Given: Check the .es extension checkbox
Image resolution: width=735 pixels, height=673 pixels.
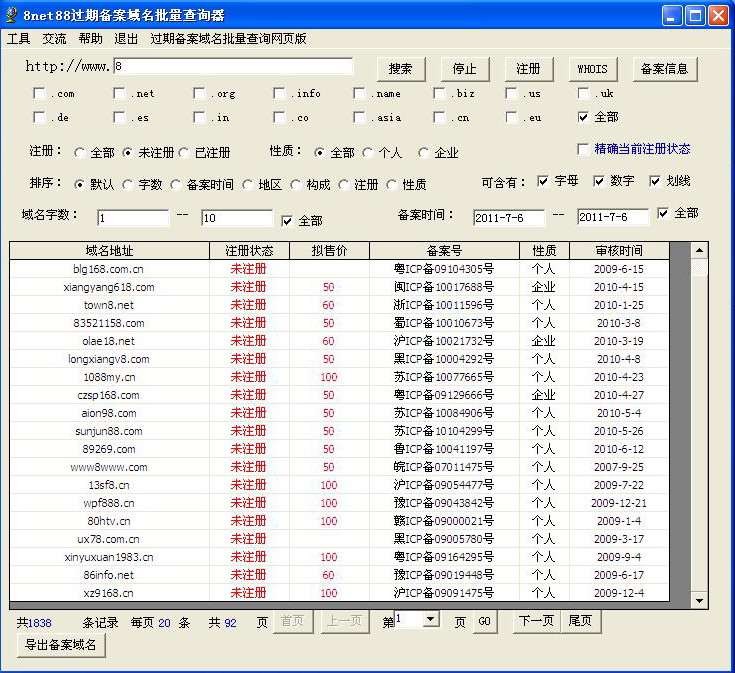Looking at the screenshot, I should tap(120, 117).
